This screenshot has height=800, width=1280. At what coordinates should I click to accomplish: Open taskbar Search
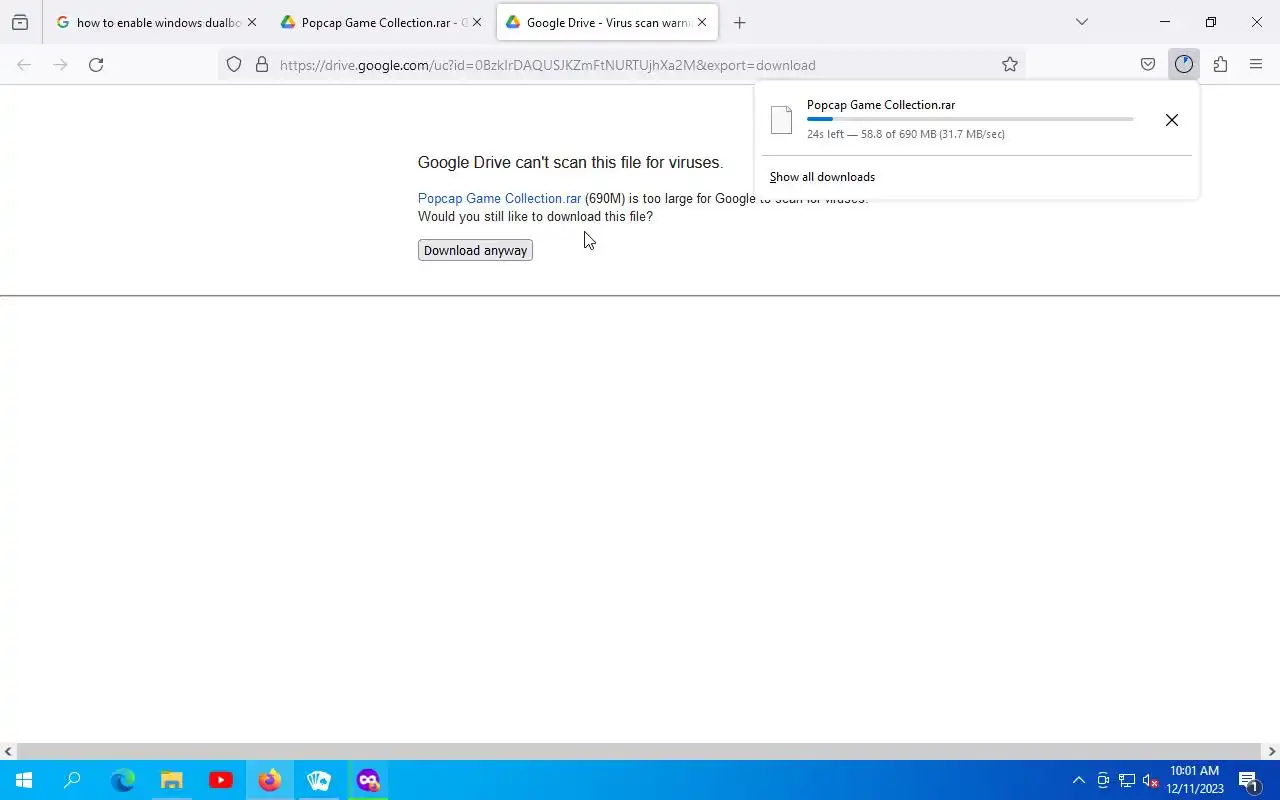pos(72,780)
